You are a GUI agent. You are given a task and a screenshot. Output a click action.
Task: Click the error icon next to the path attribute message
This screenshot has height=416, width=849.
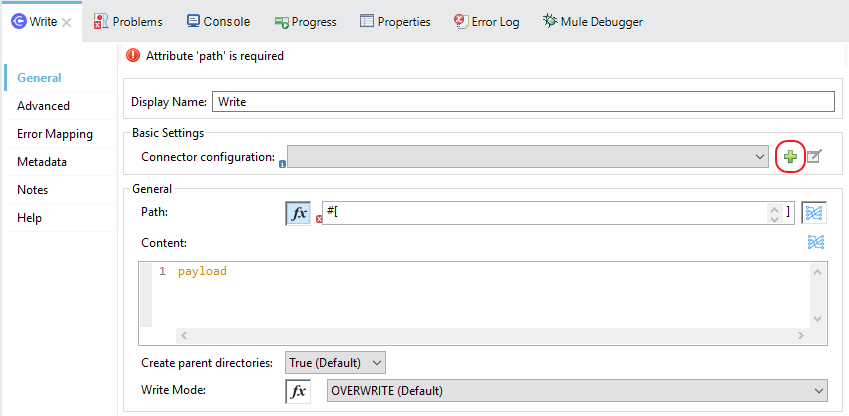click(132, 55)
